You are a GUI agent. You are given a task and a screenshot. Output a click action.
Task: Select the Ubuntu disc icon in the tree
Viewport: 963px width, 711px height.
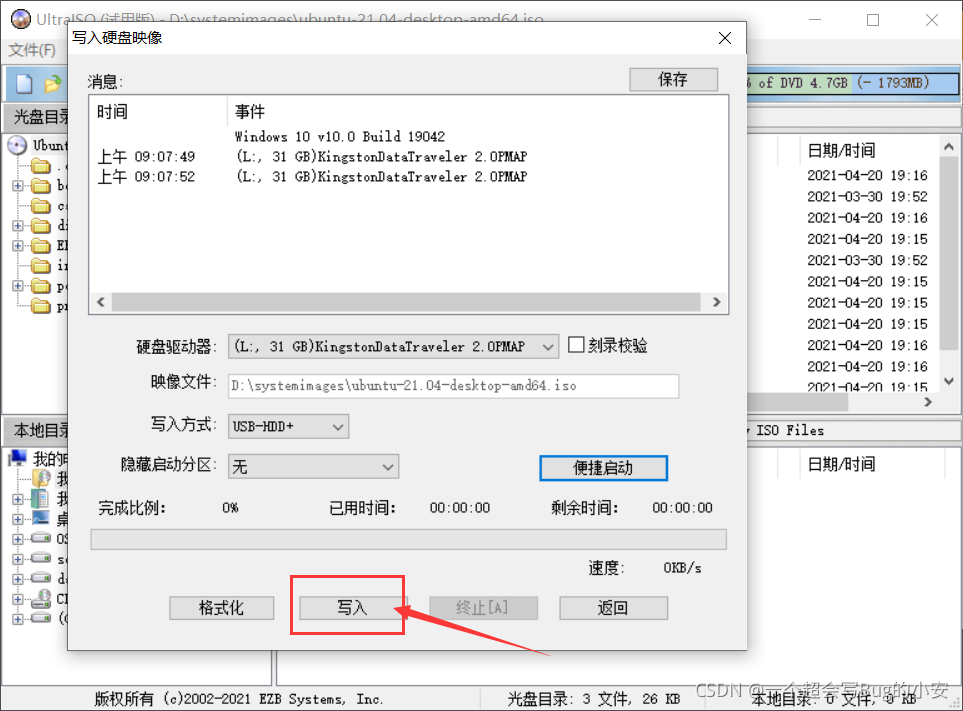coord(17,146)
